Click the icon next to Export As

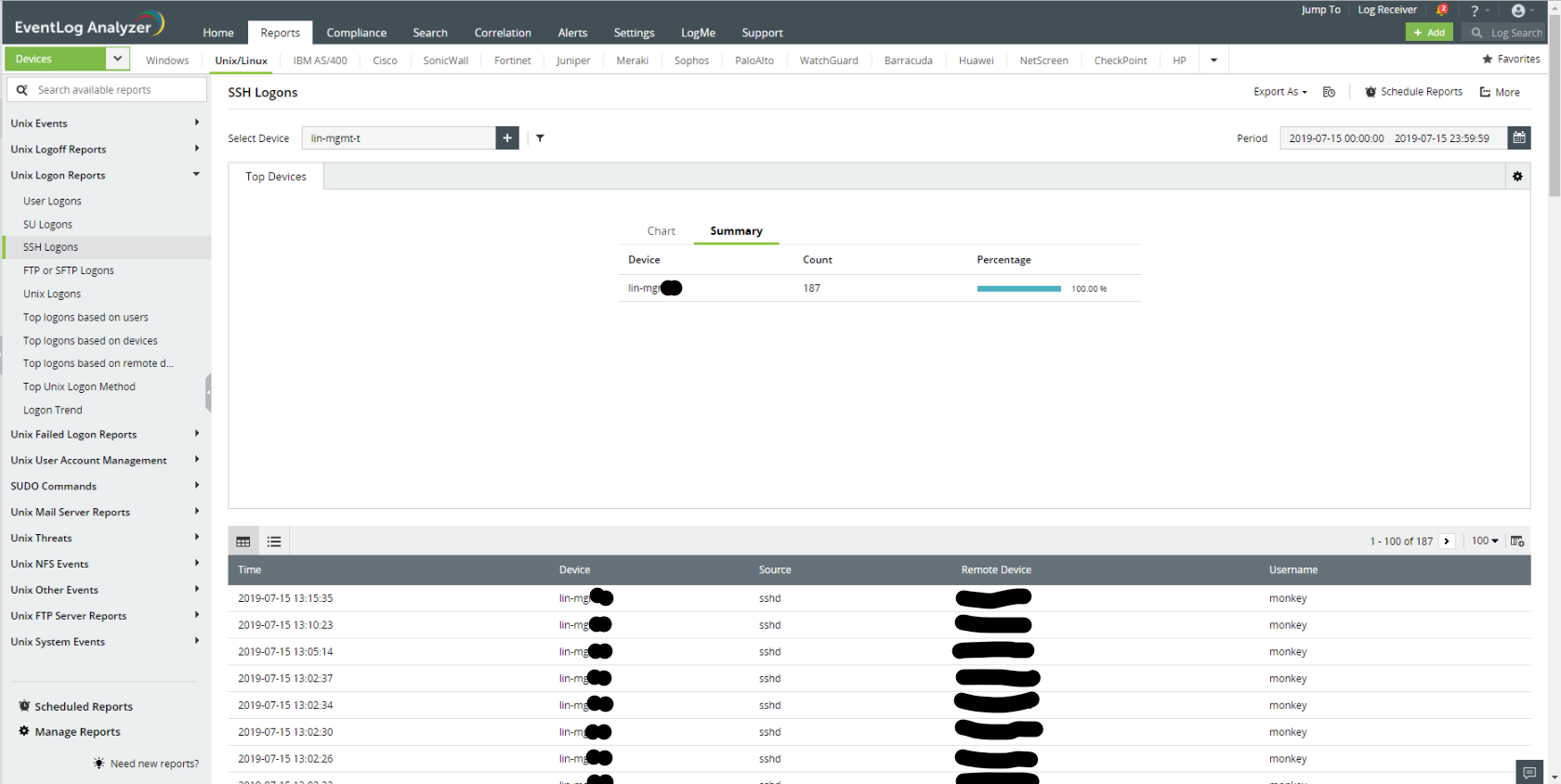coord(1329,92)
